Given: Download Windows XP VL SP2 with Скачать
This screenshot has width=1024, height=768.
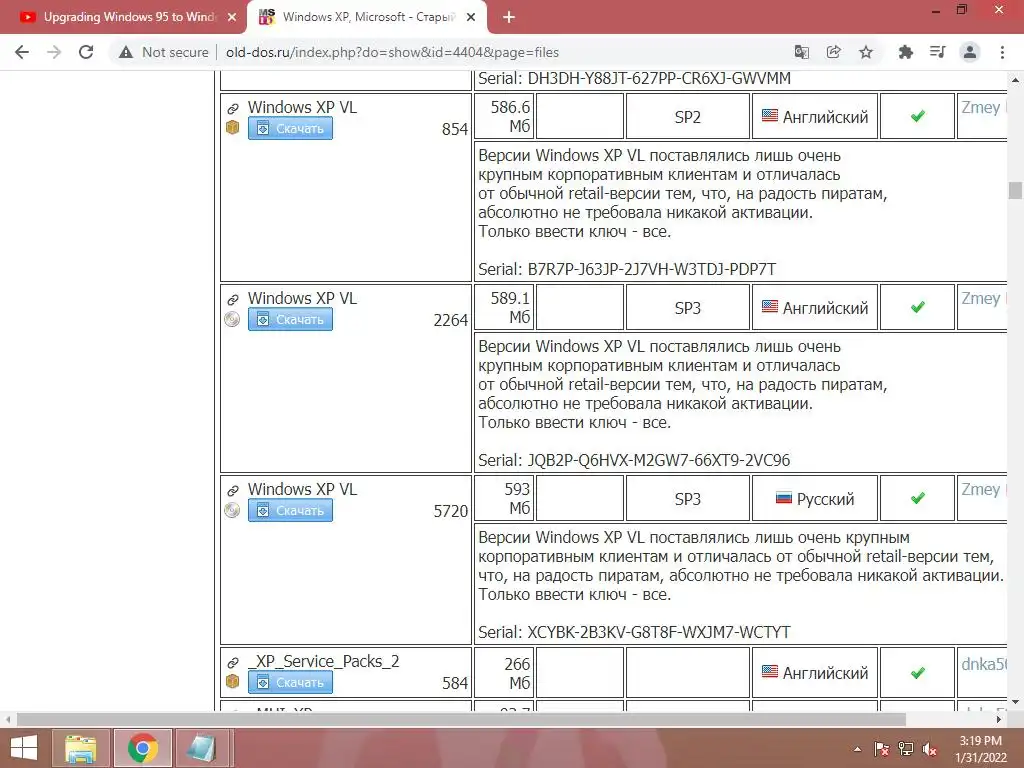Looking at the screenshot, I should click(x=290, y=128).
